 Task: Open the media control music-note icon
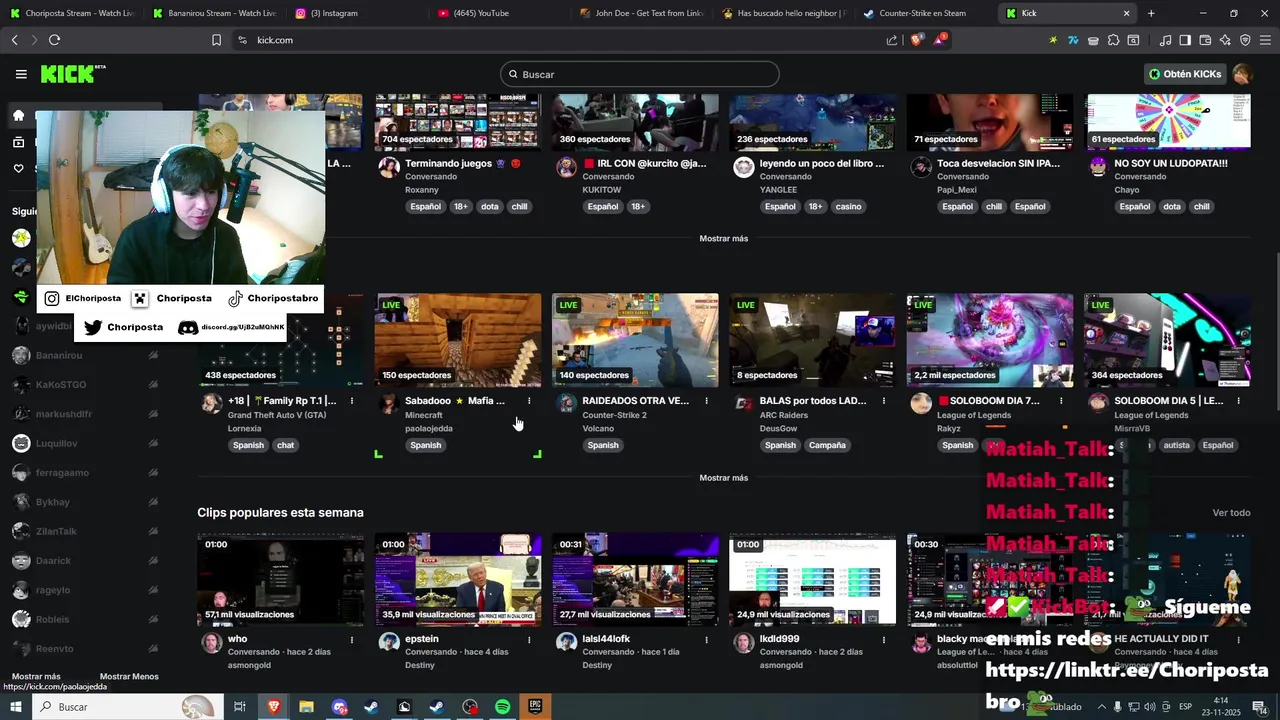1165,40
